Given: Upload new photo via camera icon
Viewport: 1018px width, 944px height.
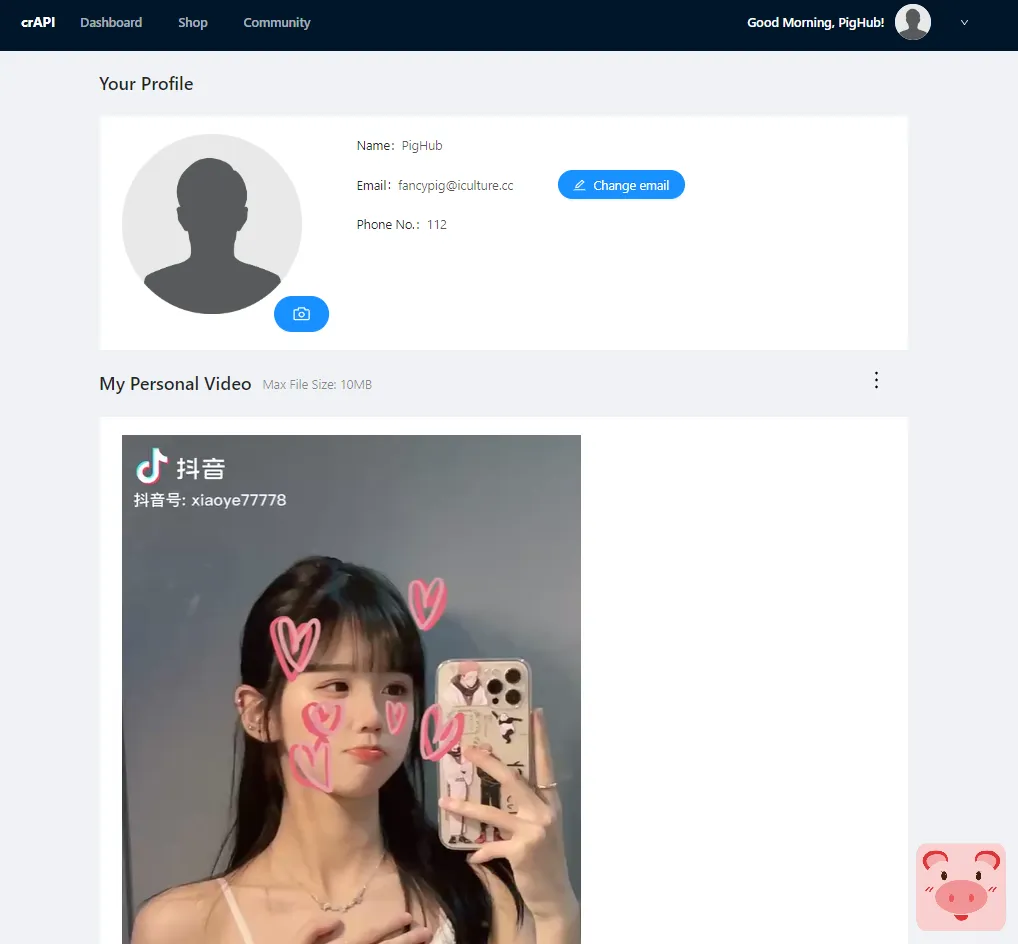Looking at the screenshot, I should 301,314.
